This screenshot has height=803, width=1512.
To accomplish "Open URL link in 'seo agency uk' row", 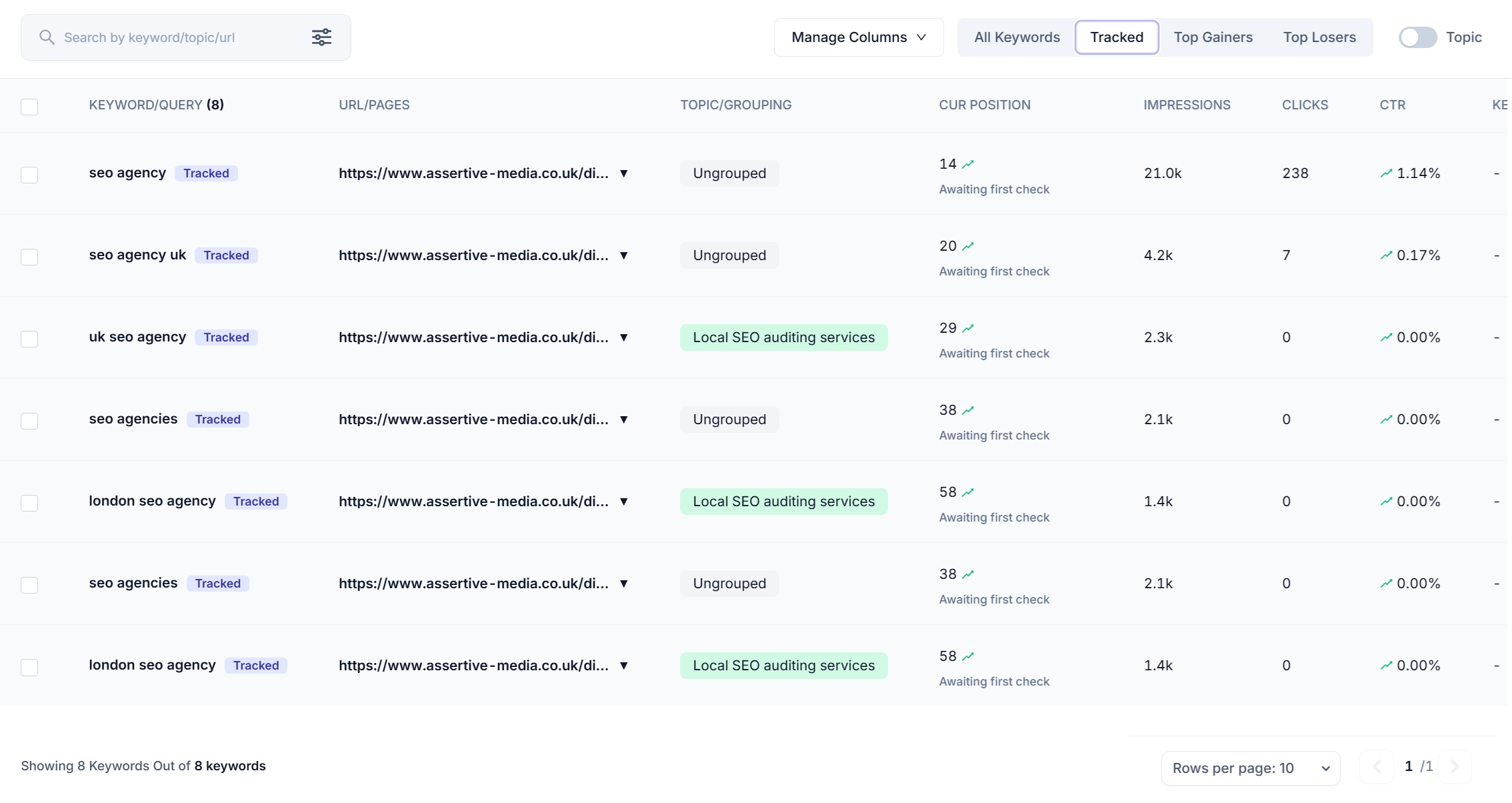I will click(x=473, y=255).
